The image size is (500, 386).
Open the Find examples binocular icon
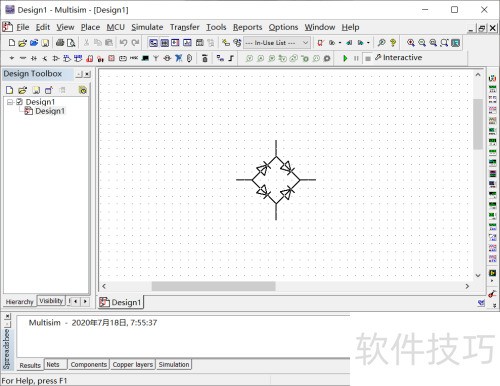(x=381, y=43)
